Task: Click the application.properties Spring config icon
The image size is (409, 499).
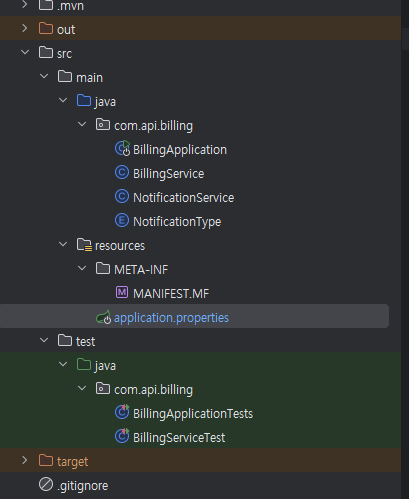Action: coord(104,317)
